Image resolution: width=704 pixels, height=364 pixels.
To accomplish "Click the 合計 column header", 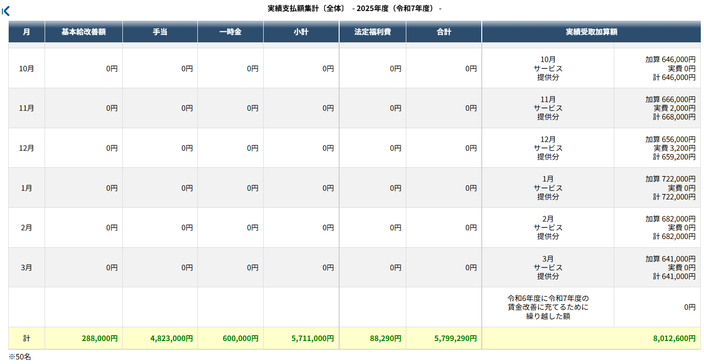I will click(x=444, y=32).
